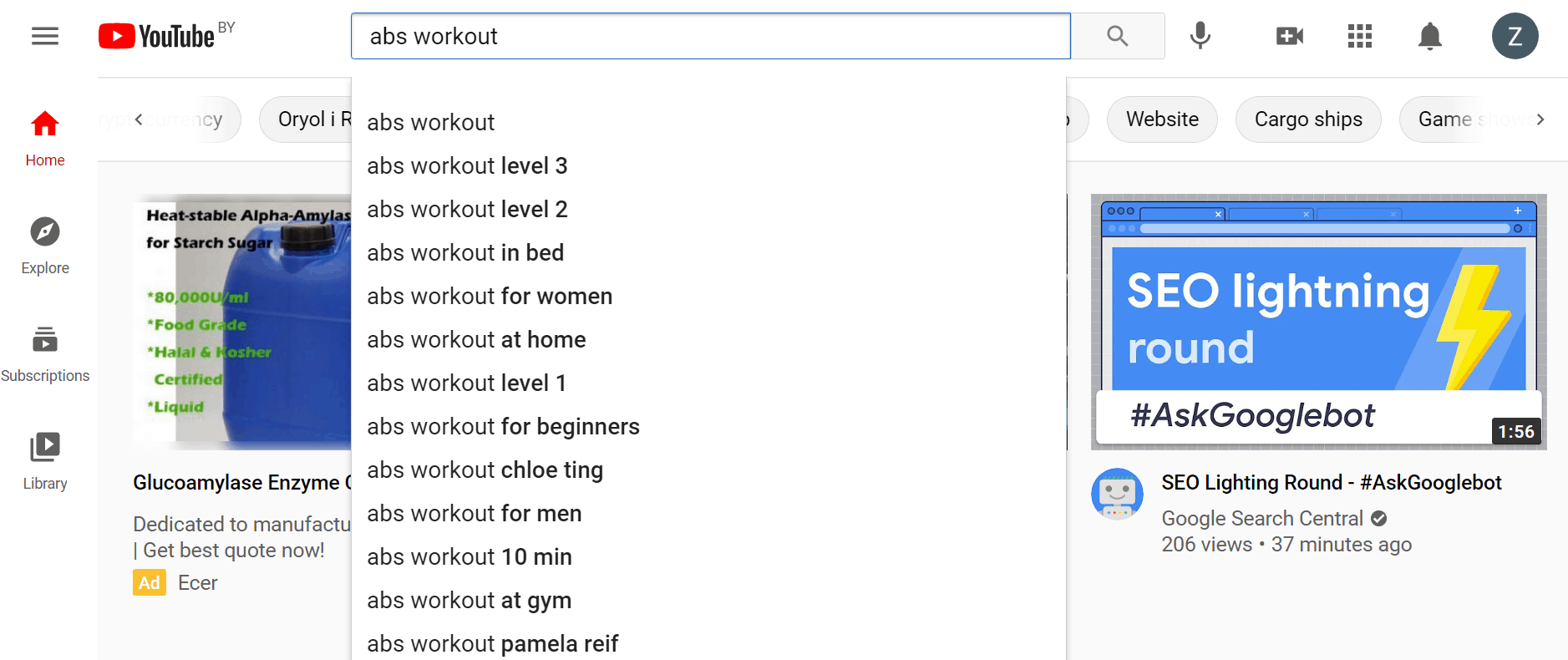This screenshot has height=660, width=1568.
Task: Select suggestion 'abs workout for women'
Action: click(x=708, y=296)
